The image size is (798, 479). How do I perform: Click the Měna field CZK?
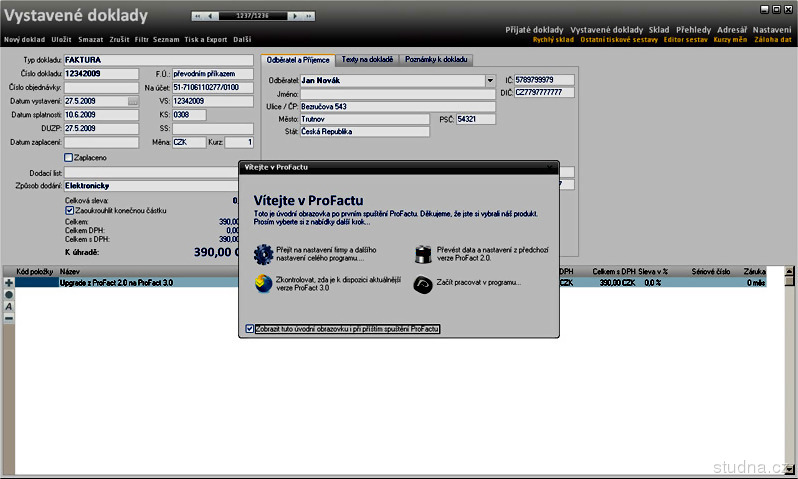point(189,143)
